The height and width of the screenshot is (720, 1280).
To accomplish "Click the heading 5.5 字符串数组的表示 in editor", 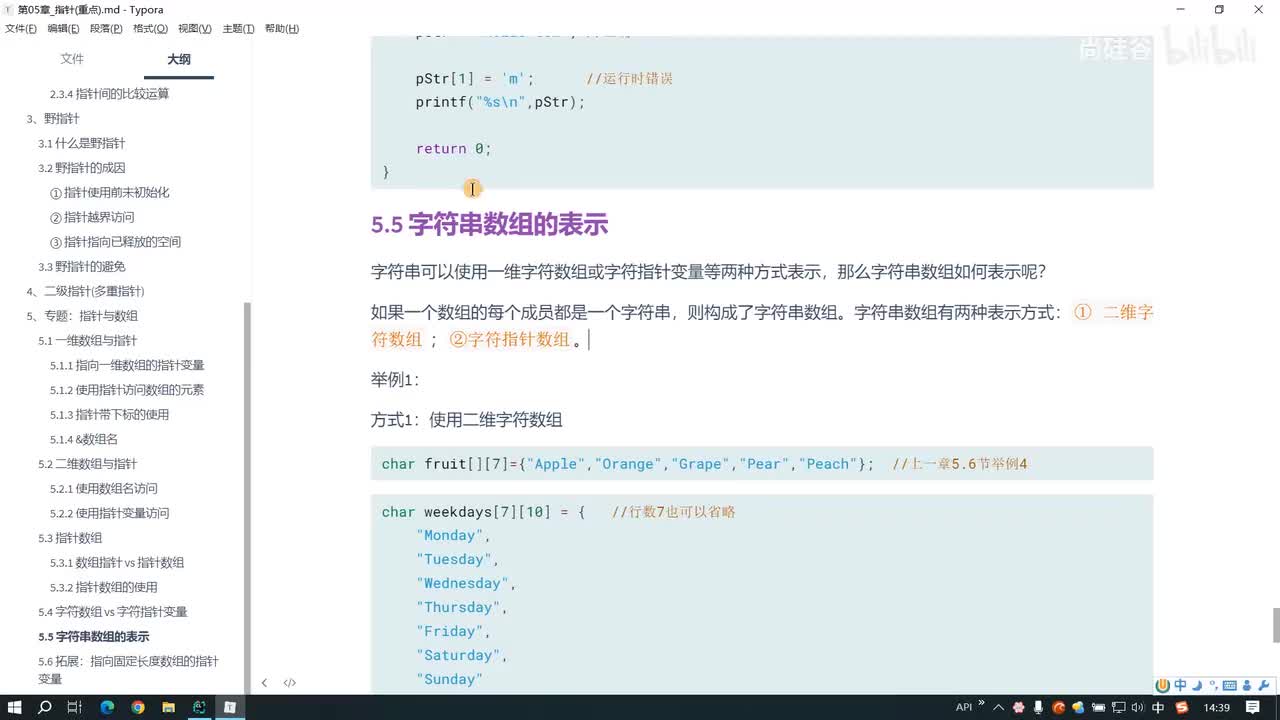I will 490,225.
